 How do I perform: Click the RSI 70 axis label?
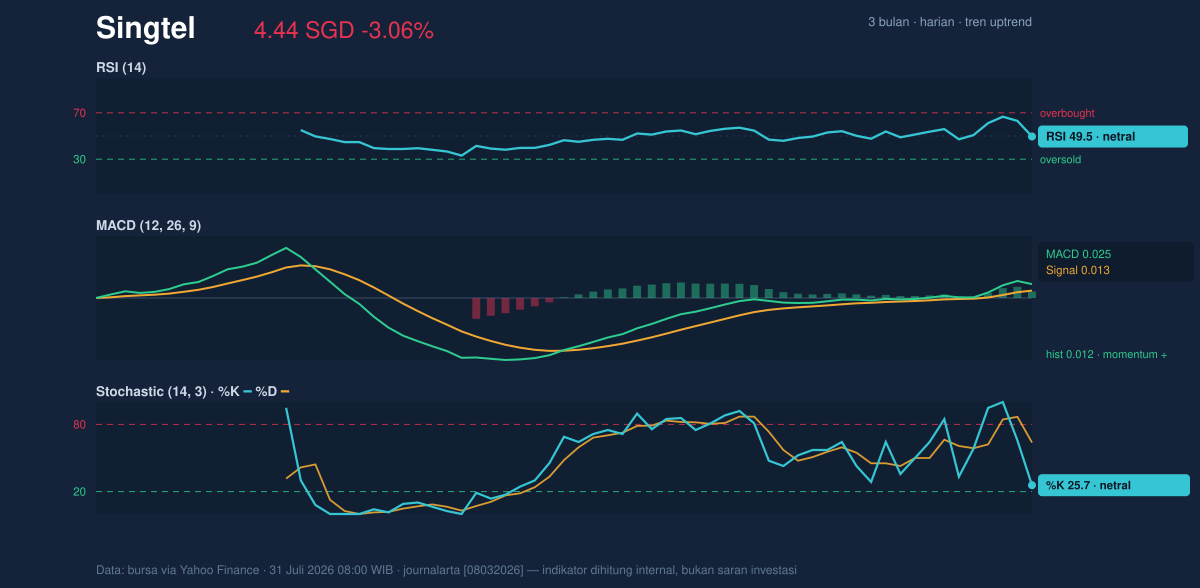[x=80, y=113]
